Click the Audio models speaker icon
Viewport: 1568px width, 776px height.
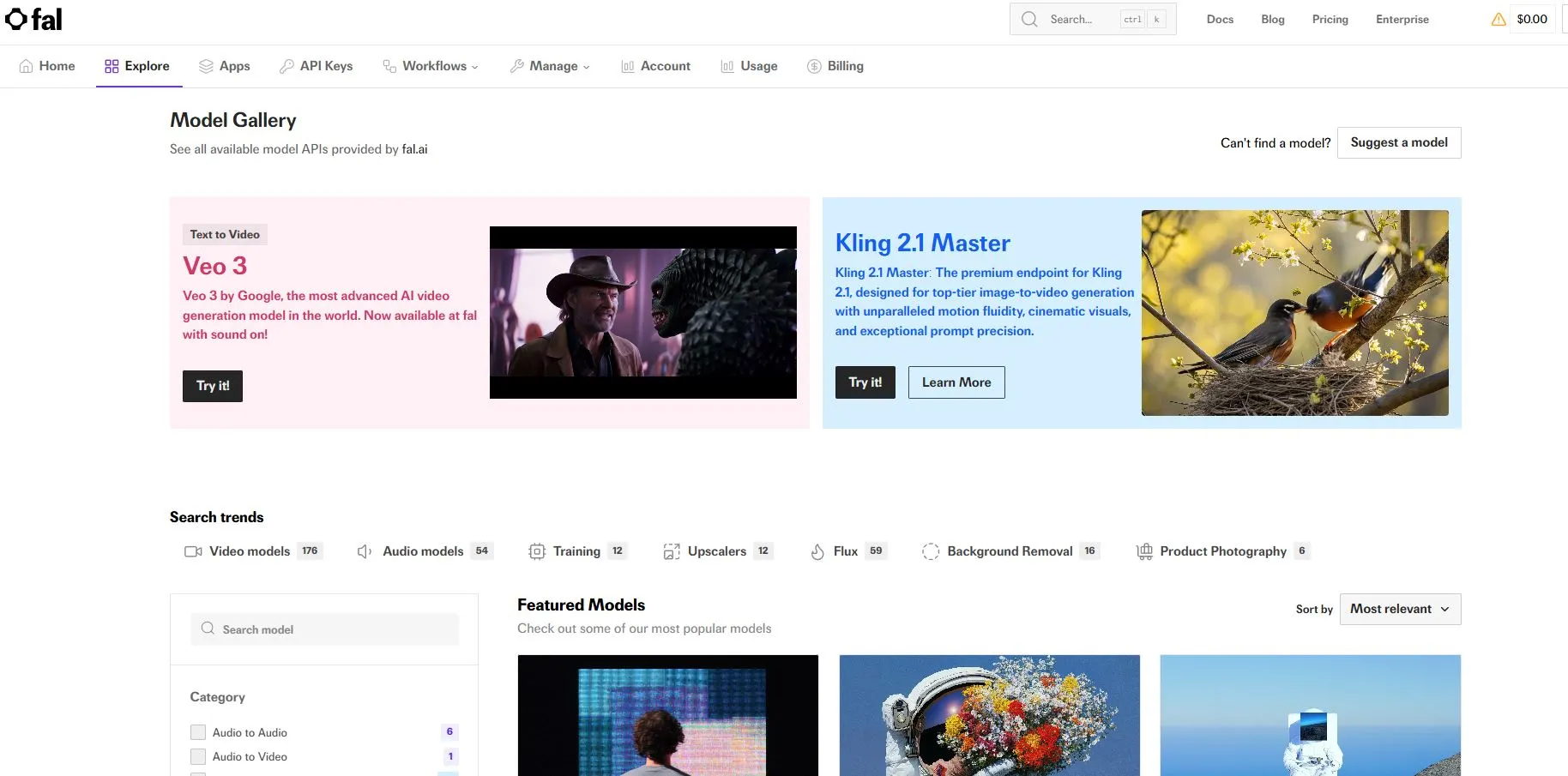click(365, 551)
